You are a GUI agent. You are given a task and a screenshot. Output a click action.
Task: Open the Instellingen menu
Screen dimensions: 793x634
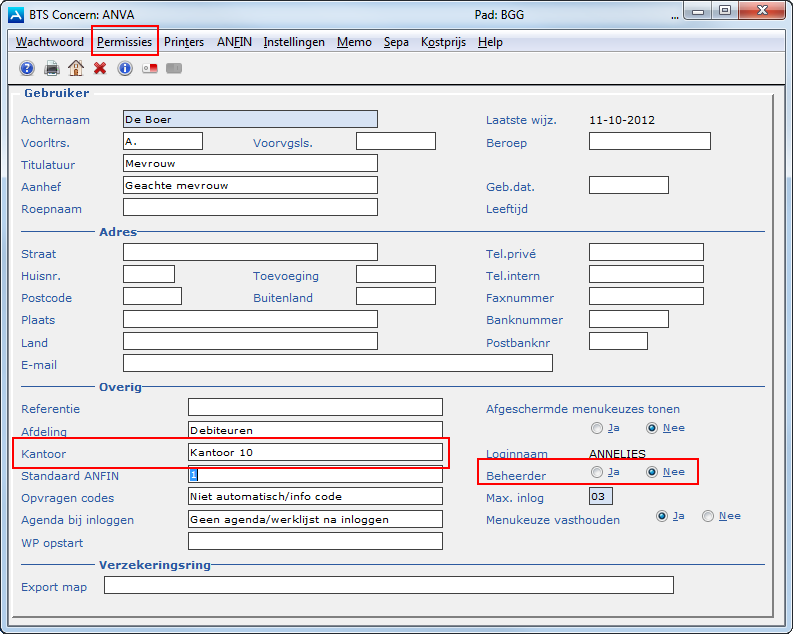(x=294, y=42)
